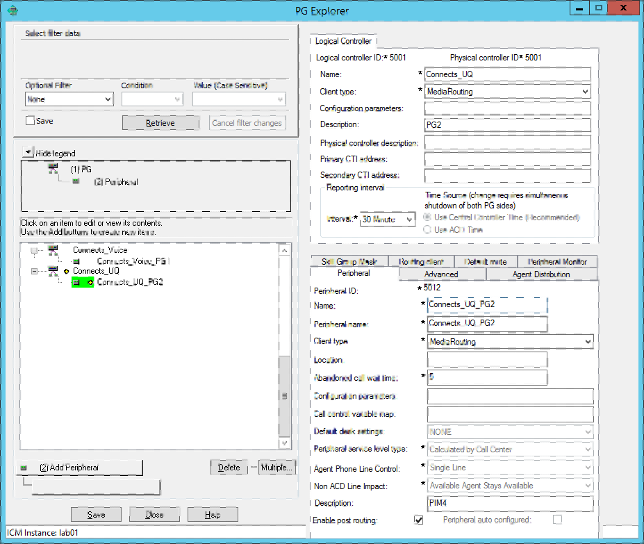Collapse the Connects_UQ tree node

[x=34, y=271]
